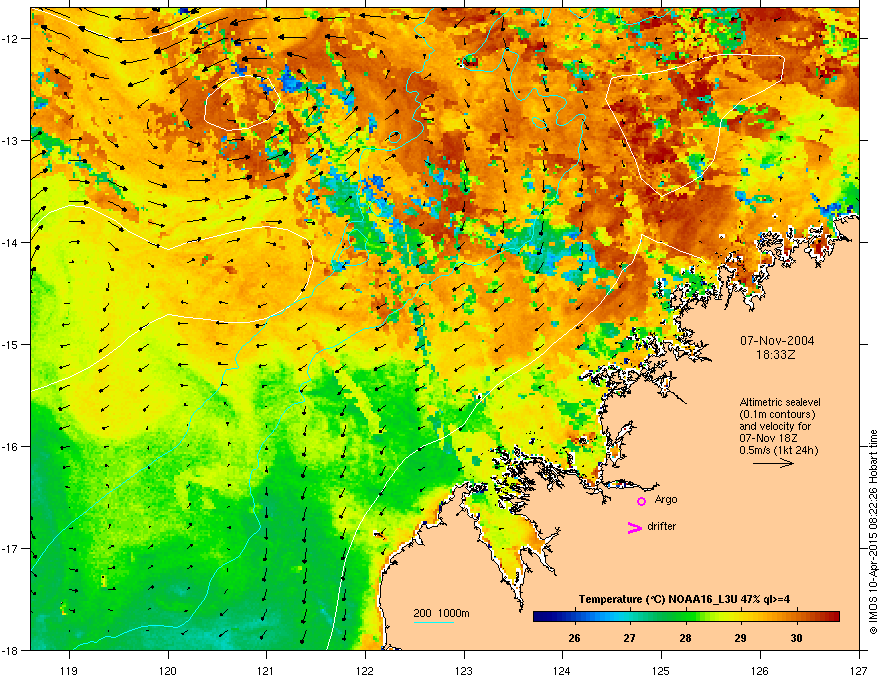
Task: Click the '(0.1m contours)' caption line
Action: coord(777,415)
